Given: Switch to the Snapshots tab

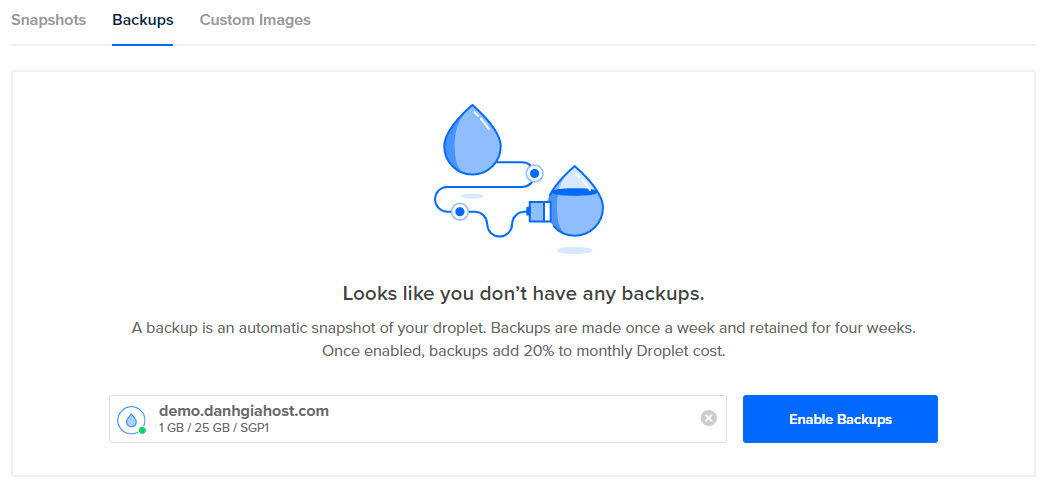Looking at the screenshot, I should pos(48,20).
